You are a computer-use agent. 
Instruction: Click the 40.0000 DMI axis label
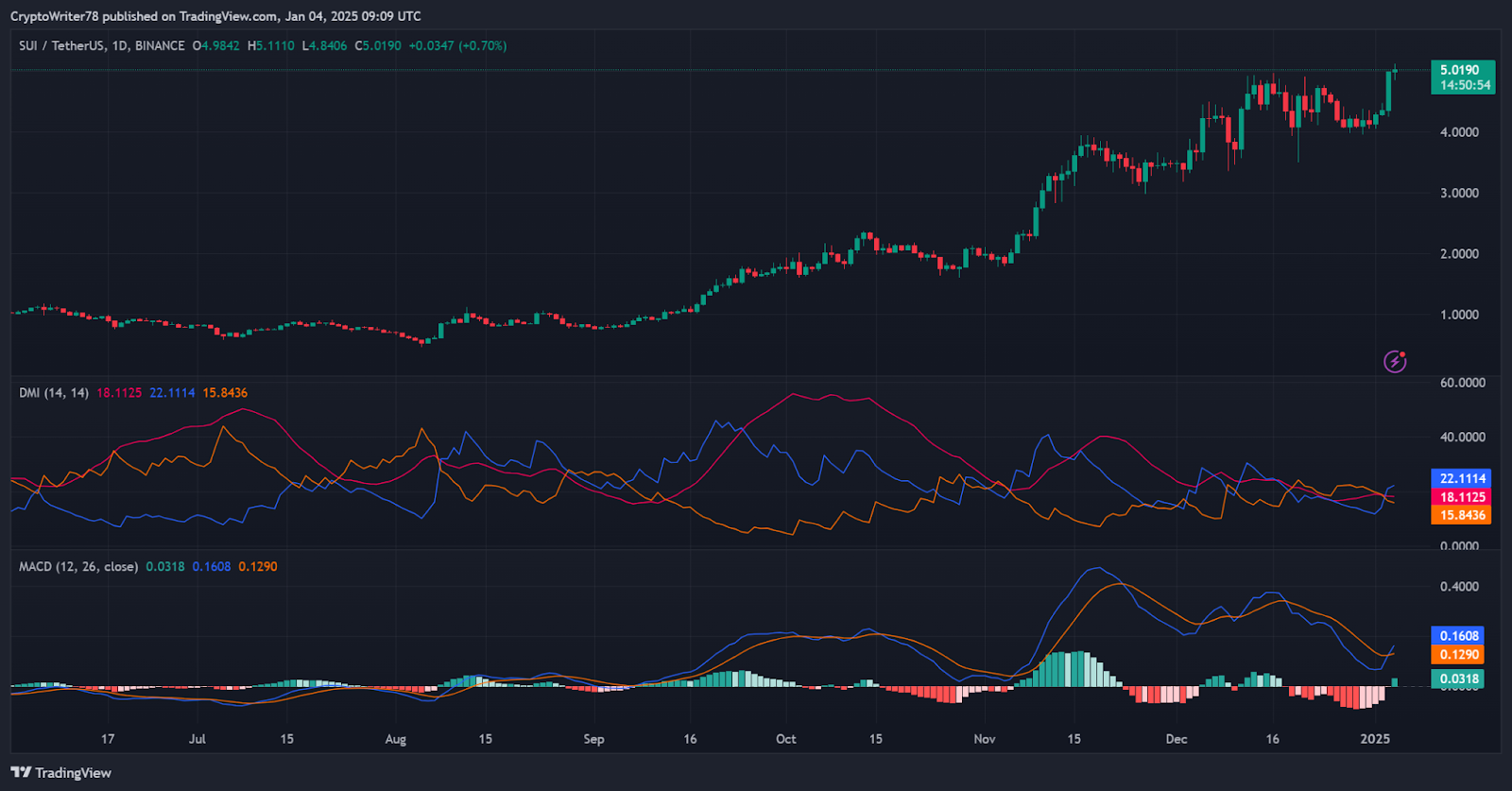1462,438
